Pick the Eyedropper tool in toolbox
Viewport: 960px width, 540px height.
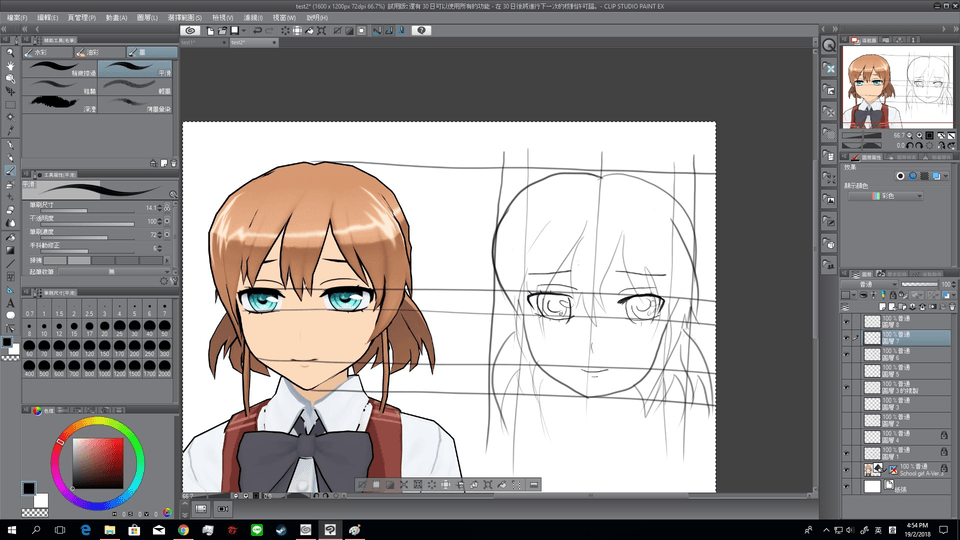10,131
